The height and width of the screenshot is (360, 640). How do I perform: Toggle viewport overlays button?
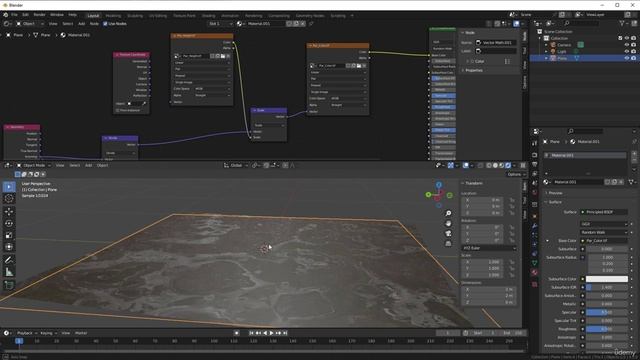[466, 165]
